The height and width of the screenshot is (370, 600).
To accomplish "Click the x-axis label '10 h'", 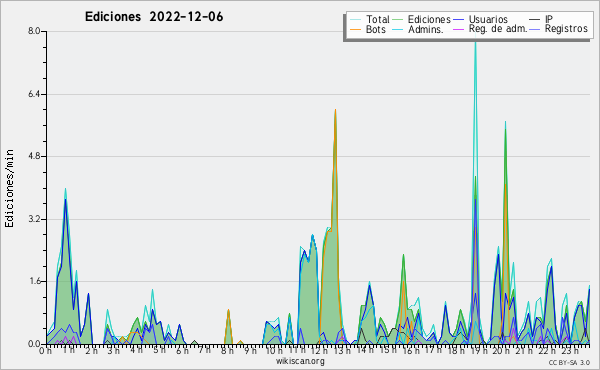I will click(274, 350).
